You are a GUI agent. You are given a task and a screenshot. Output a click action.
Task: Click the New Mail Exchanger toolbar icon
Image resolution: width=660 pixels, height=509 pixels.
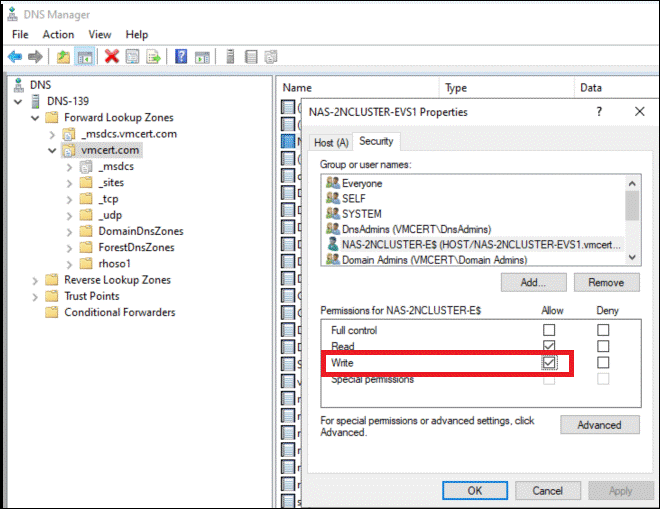(271, 57)
